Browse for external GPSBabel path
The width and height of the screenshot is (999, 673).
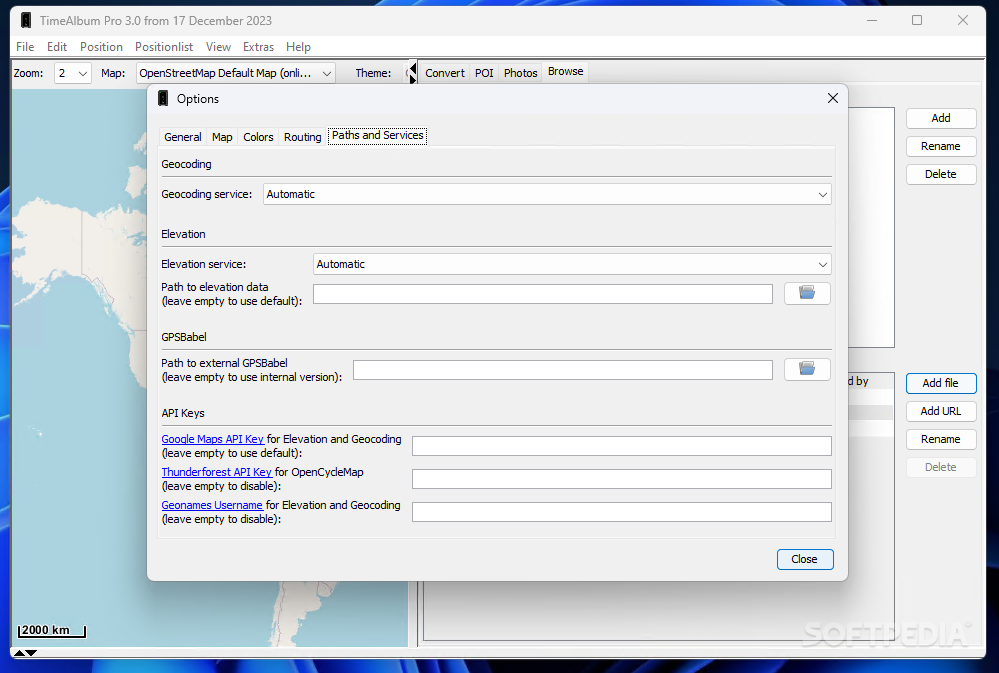coord(807,369)
